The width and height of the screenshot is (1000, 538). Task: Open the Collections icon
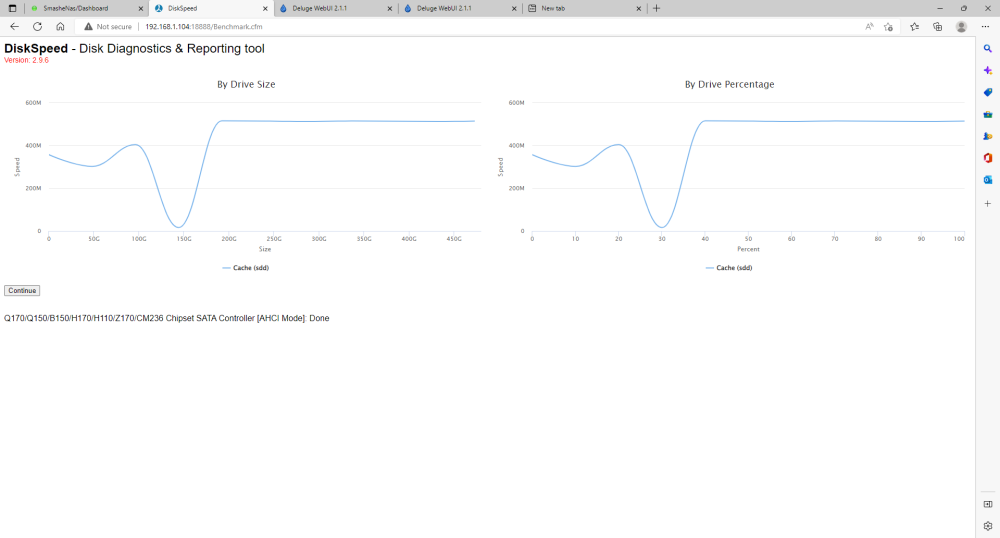click(x=938, y=27)
